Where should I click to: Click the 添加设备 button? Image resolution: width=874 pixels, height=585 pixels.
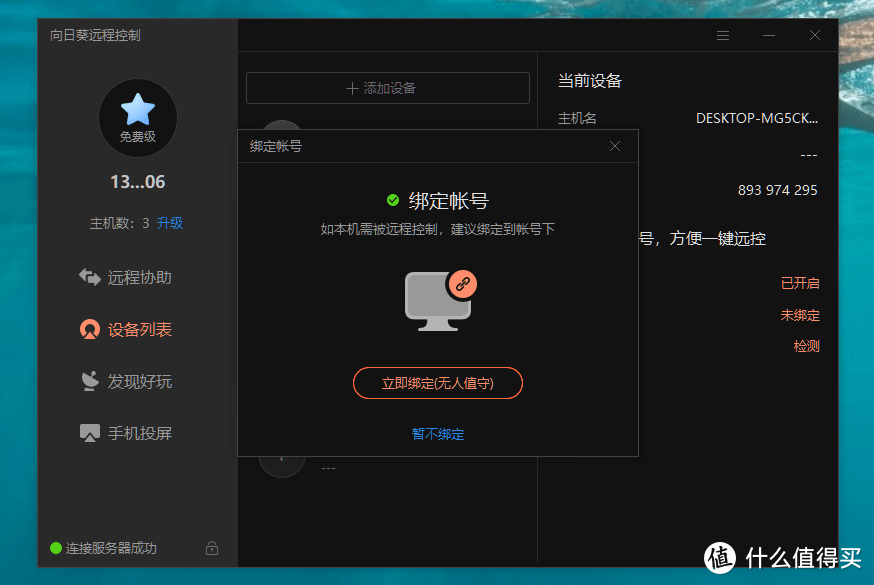tap(388, 88)
